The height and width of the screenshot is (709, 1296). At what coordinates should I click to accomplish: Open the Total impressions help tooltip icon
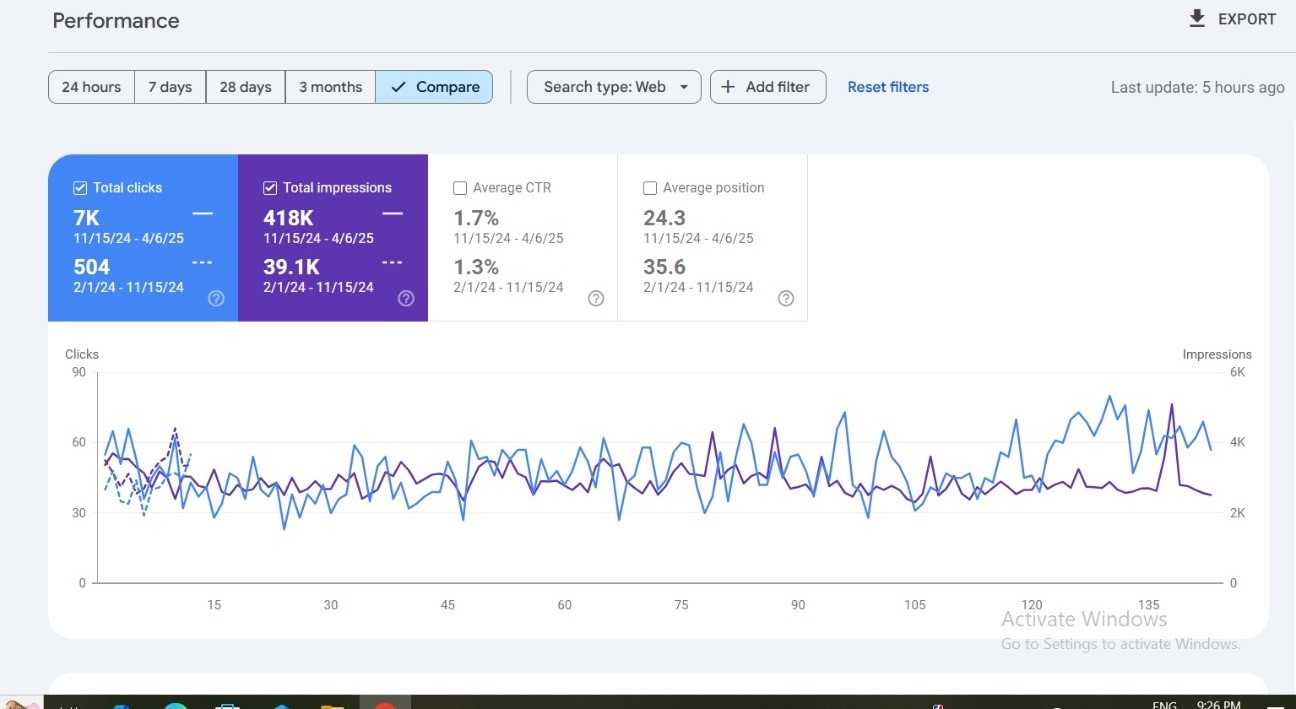point(406,298)
